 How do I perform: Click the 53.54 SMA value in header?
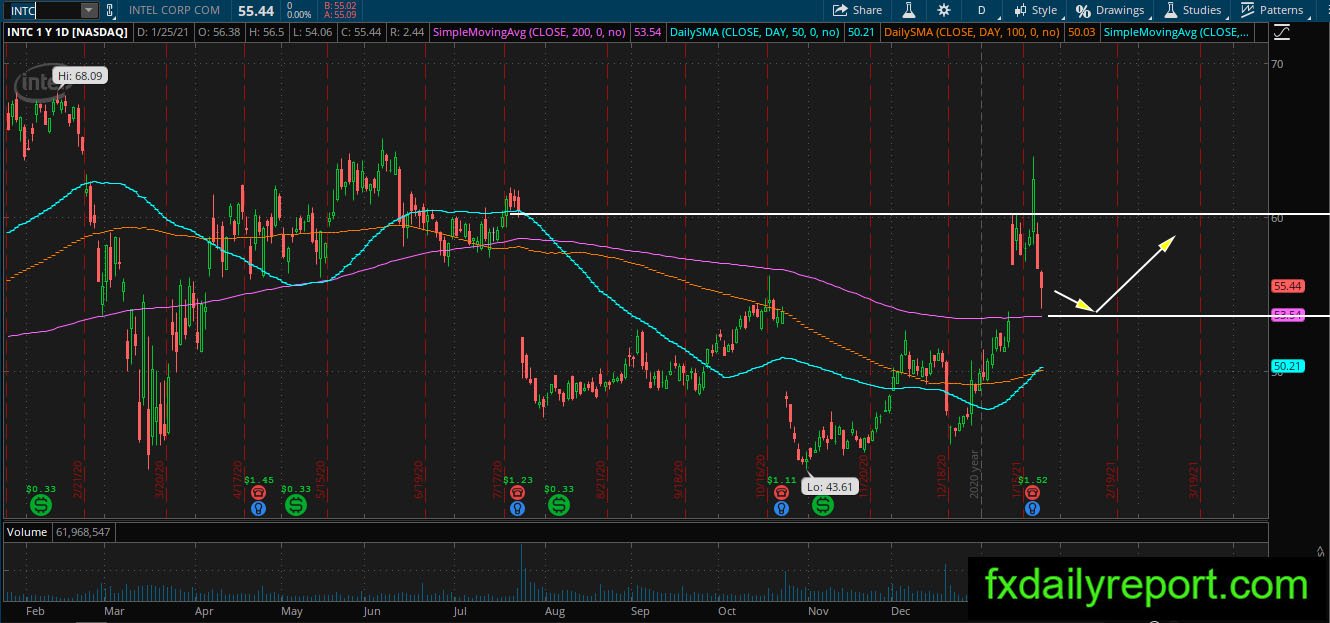click(x=648, y=32)
